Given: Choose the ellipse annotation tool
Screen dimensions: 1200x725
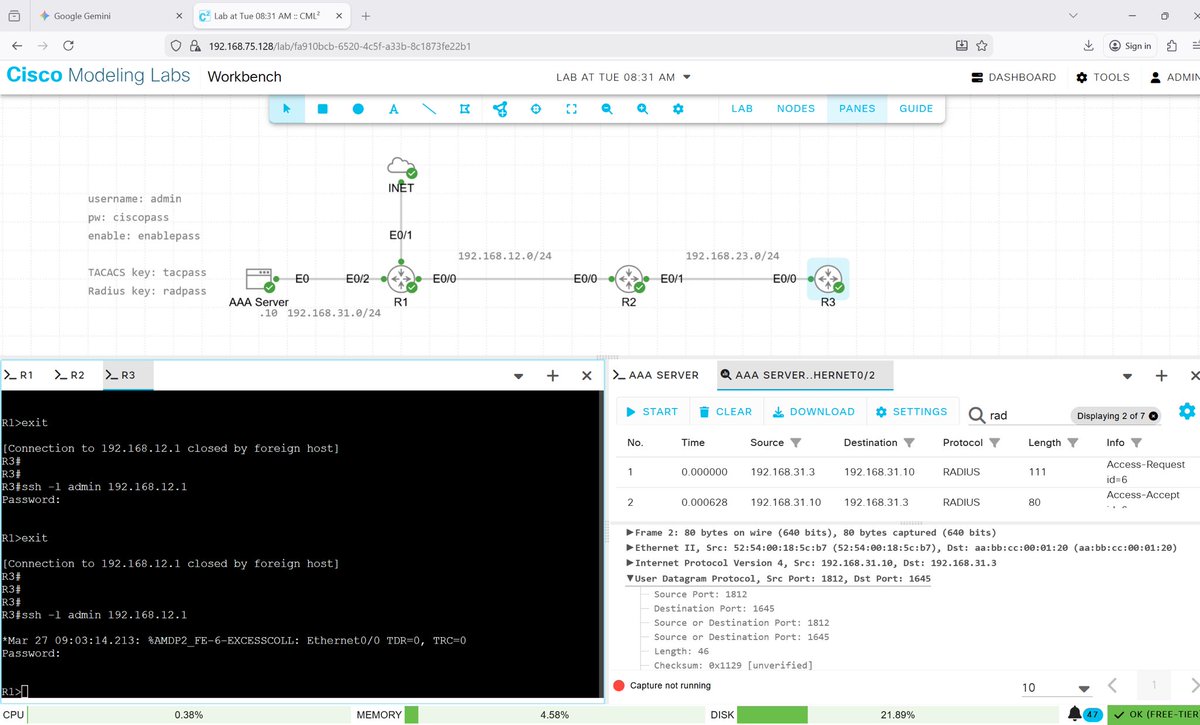Looking at the screenshot, I should click(x=358, y=109).
